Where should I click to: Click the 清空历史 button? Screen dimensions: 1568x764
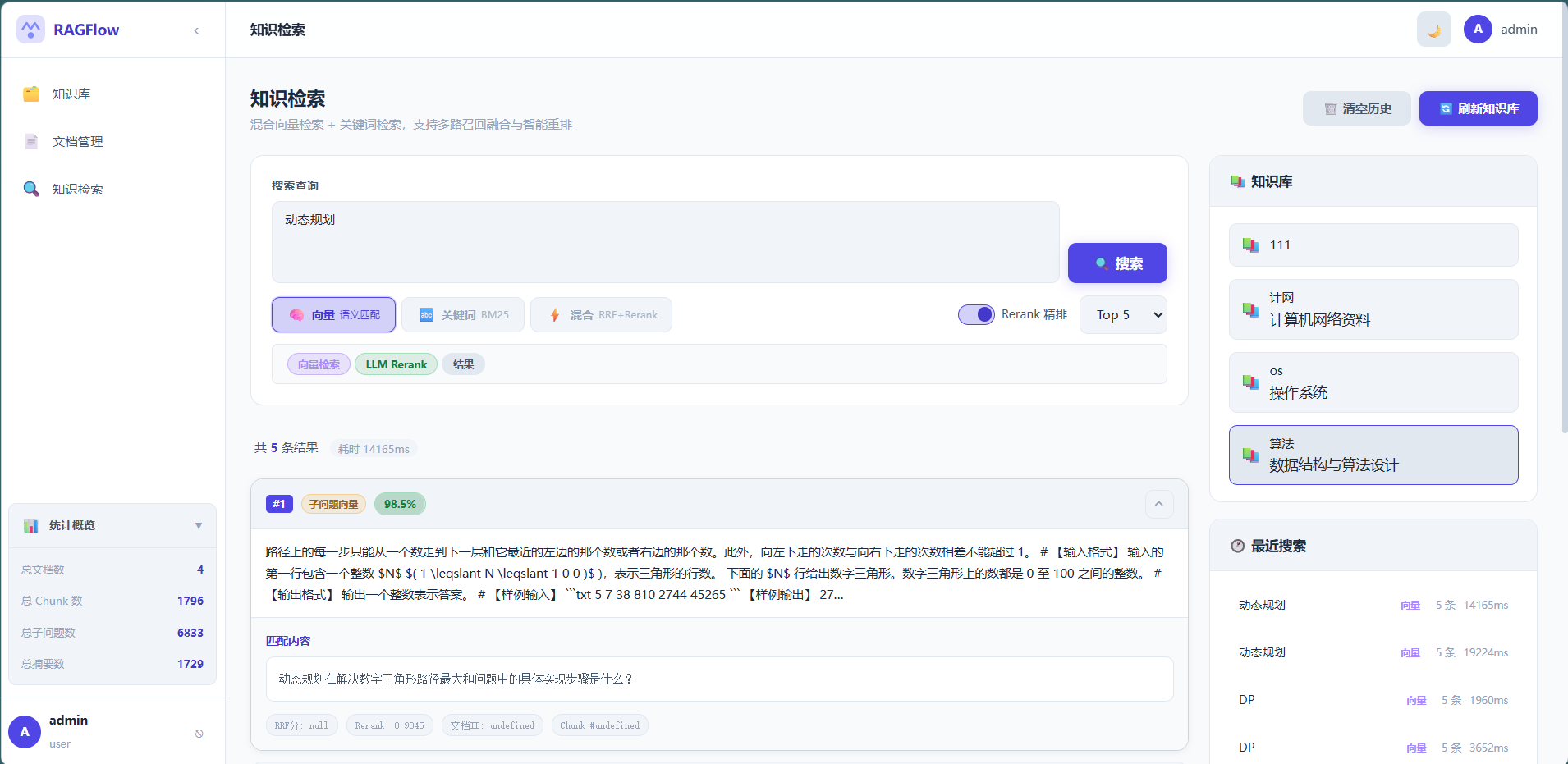click(x=1356, y=109)
